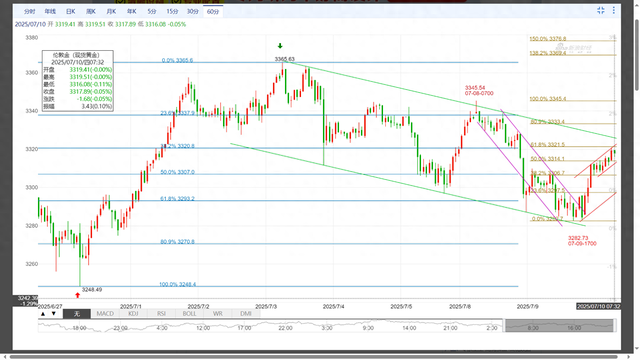Click the up triangle indicator arrow

(x=43, y=314)
